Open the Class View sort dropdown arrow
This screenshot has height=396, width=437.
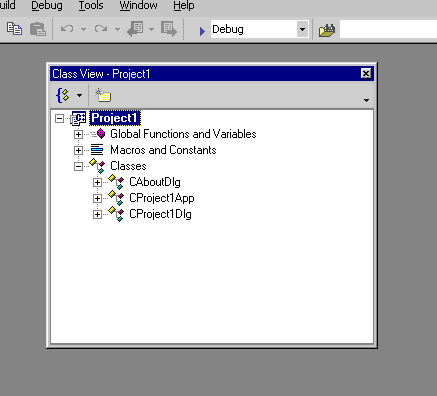[x=79, y=96]
